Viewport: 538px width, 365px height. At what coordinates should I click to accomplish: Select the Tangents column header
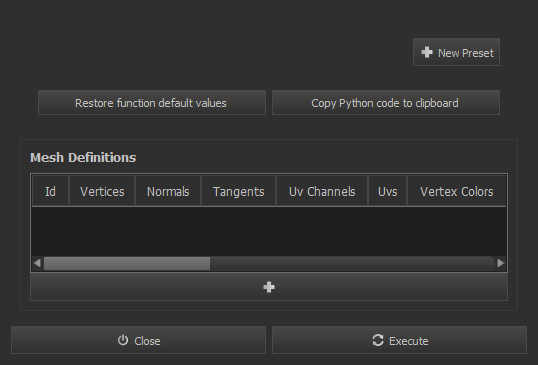pos(238,191)
